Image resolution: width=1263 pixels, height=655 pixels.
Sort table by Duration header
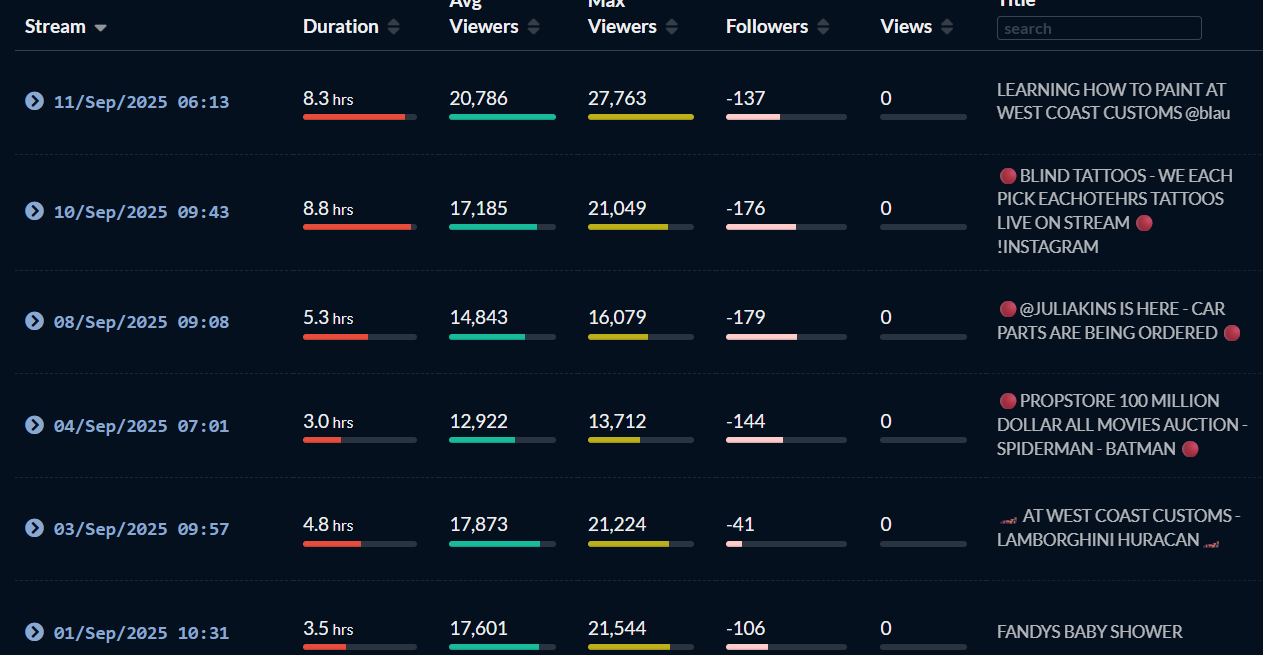point(341,27)
